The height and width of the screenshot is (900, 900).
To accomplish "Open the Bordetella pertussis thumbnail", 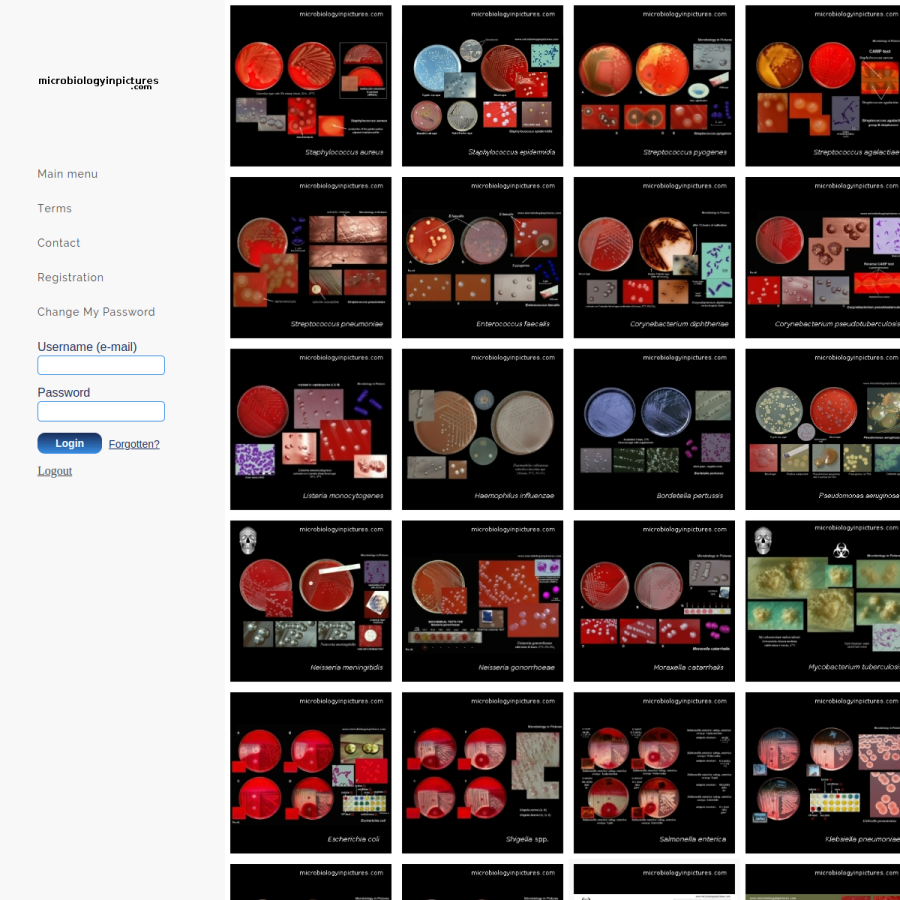I will point(654,429).
